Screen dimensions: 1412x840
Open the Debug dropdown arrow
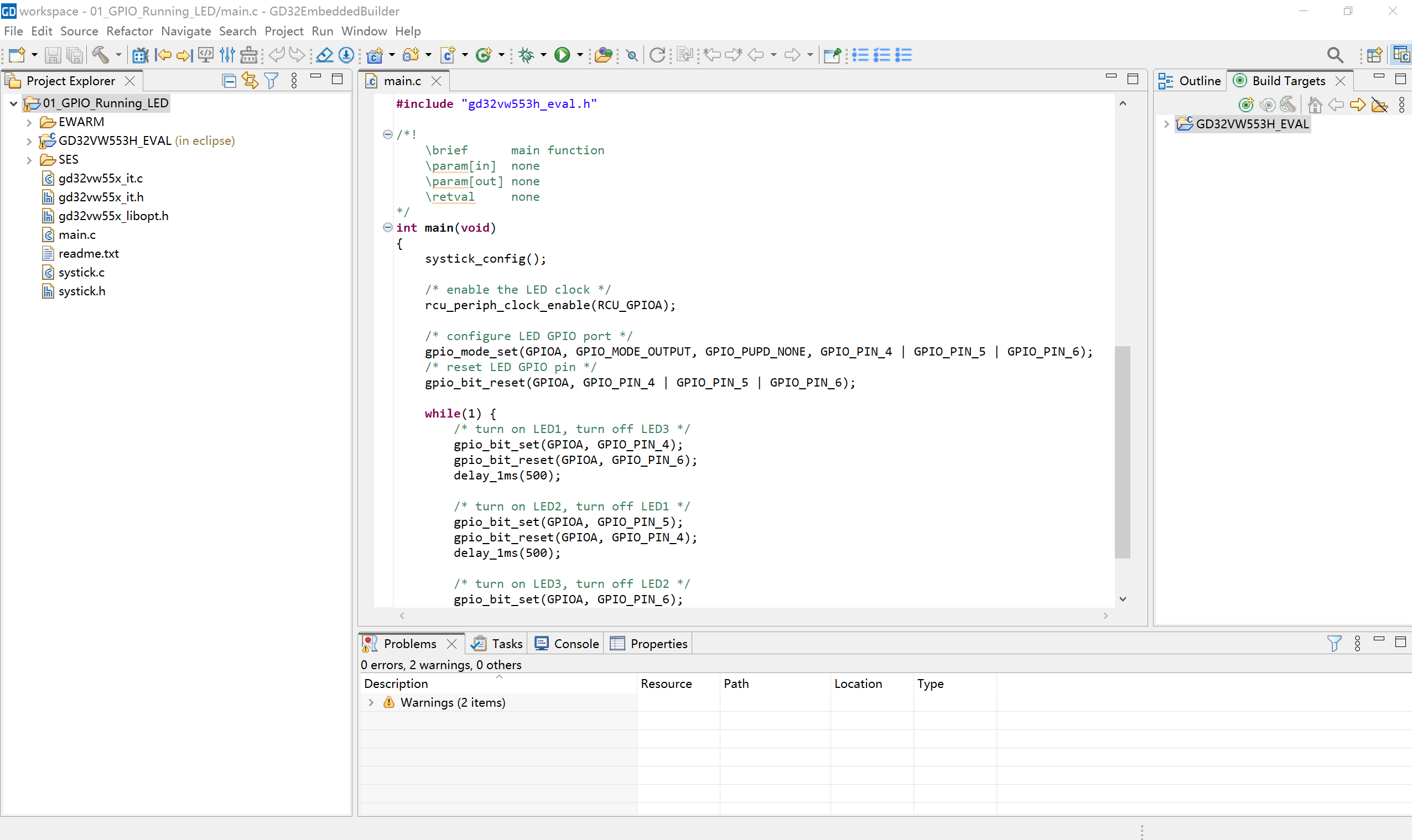[x=543, y=55]
